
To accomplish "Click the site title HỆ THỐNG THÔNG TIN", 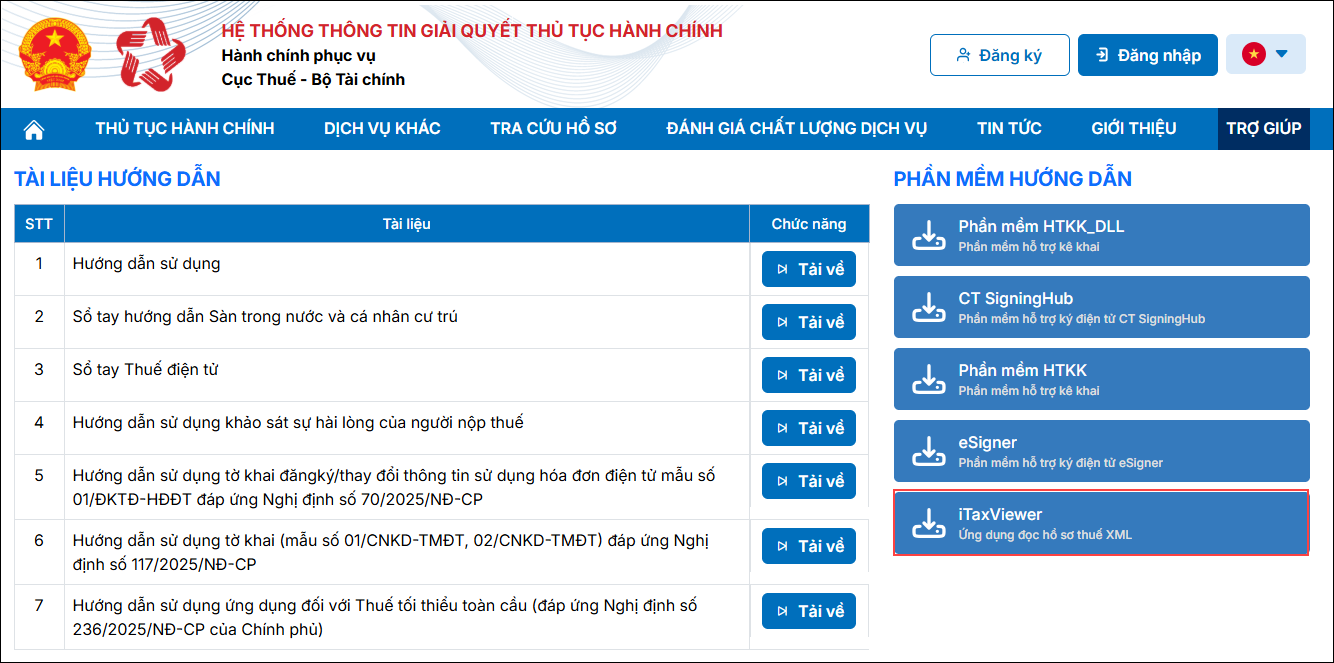I will click(472, 31).
